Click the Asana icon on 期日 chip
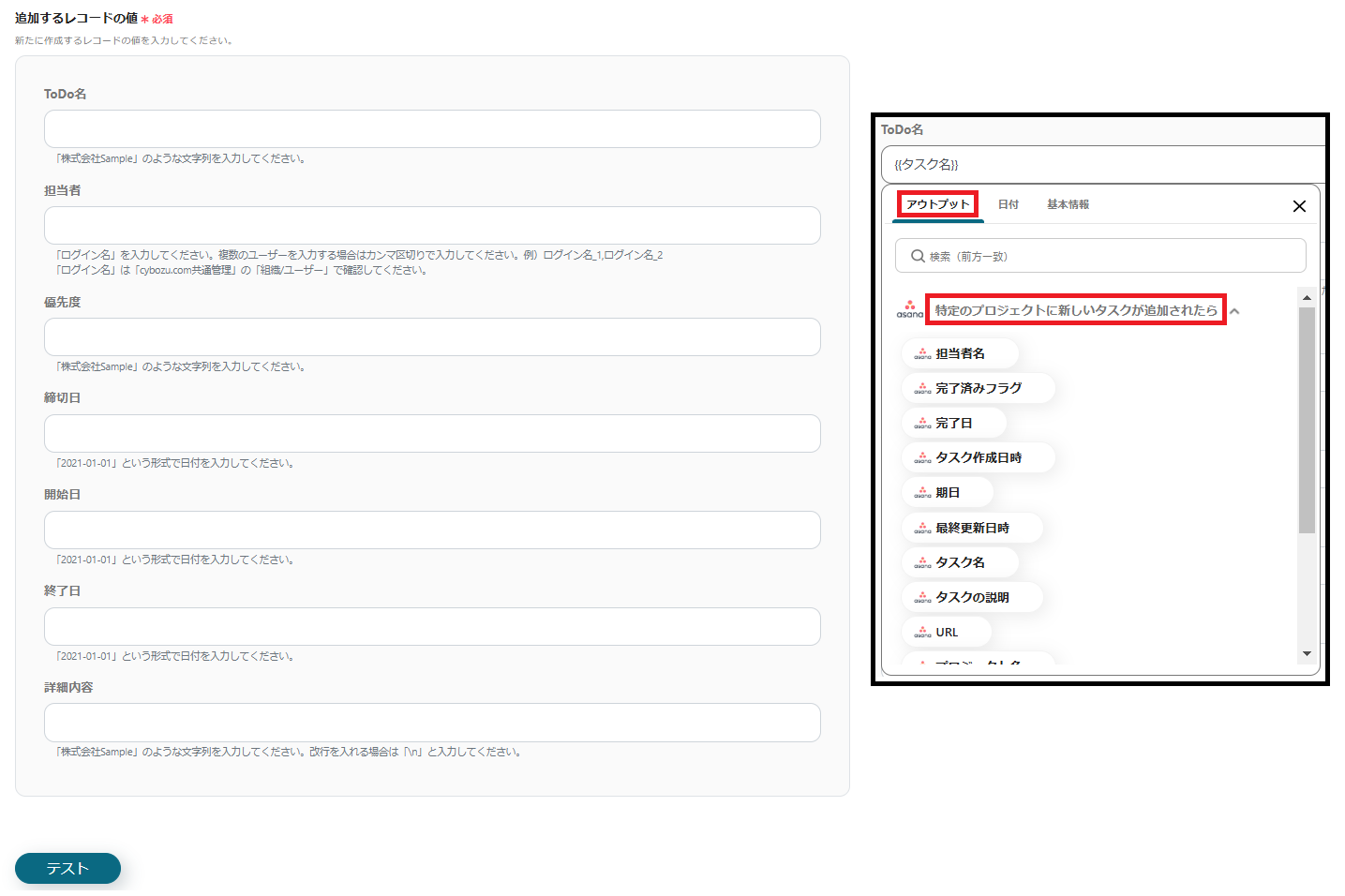 click(922, 492)
